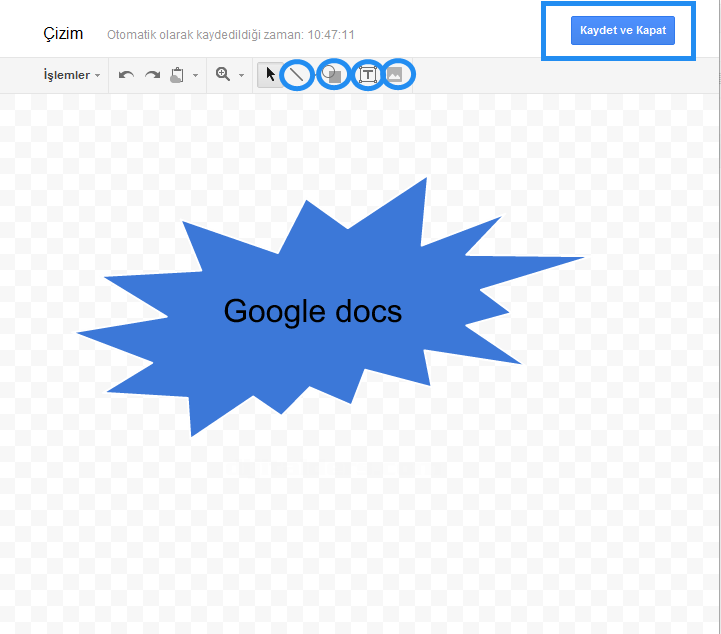Click the Çizim dialog title
The image size is (721, 634).
pos(63,34)
